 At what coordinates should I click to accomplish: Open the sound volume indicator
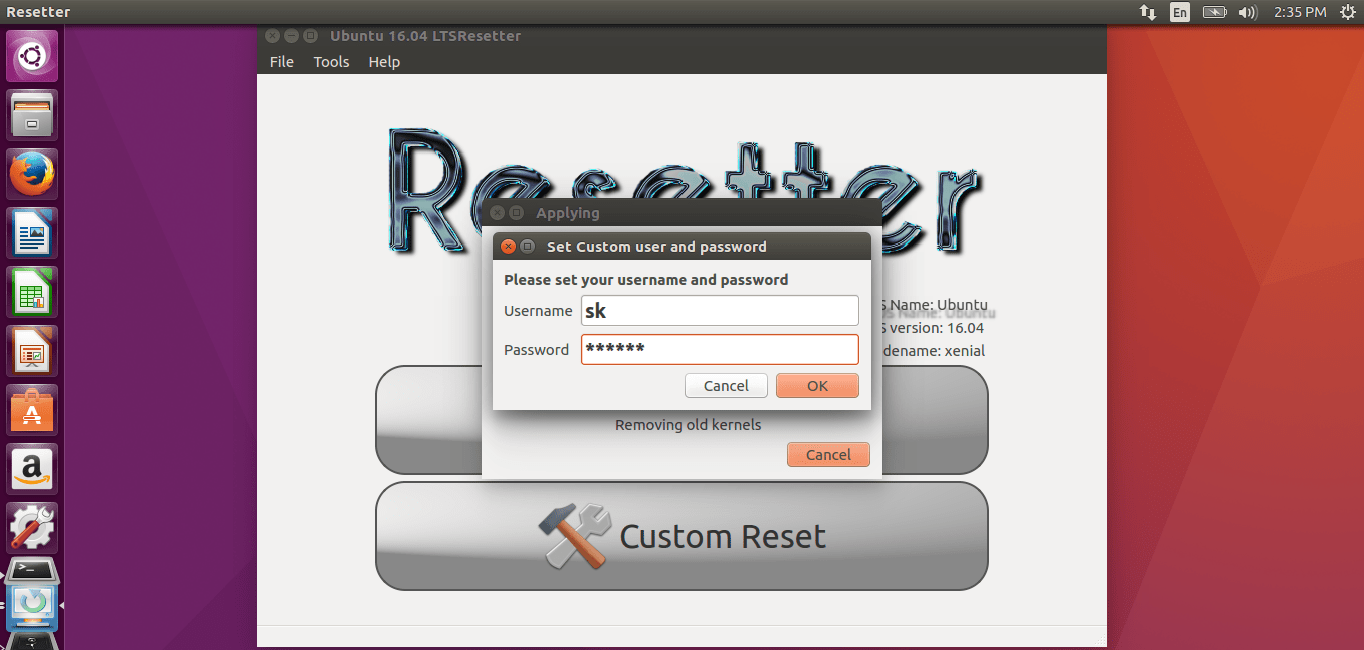[1247, 12]
